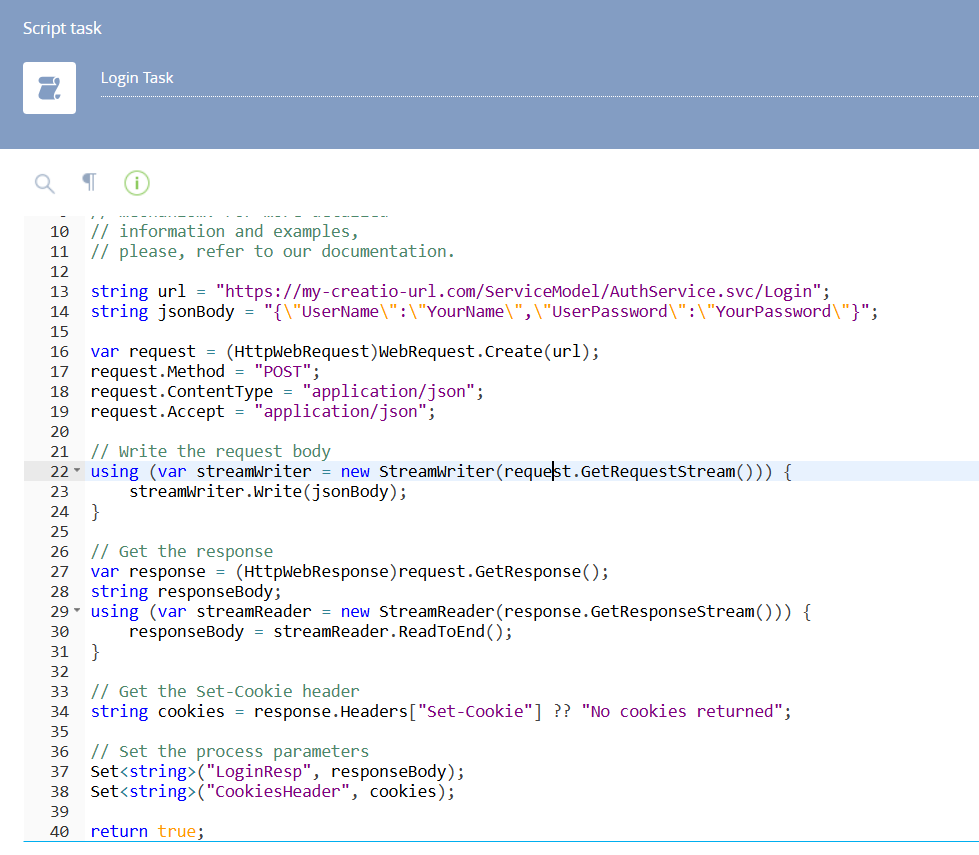The height and width of the screenshot is (855, 979).
Task: Click comment 'information and examples,'
Action: (x=239, y=232)
